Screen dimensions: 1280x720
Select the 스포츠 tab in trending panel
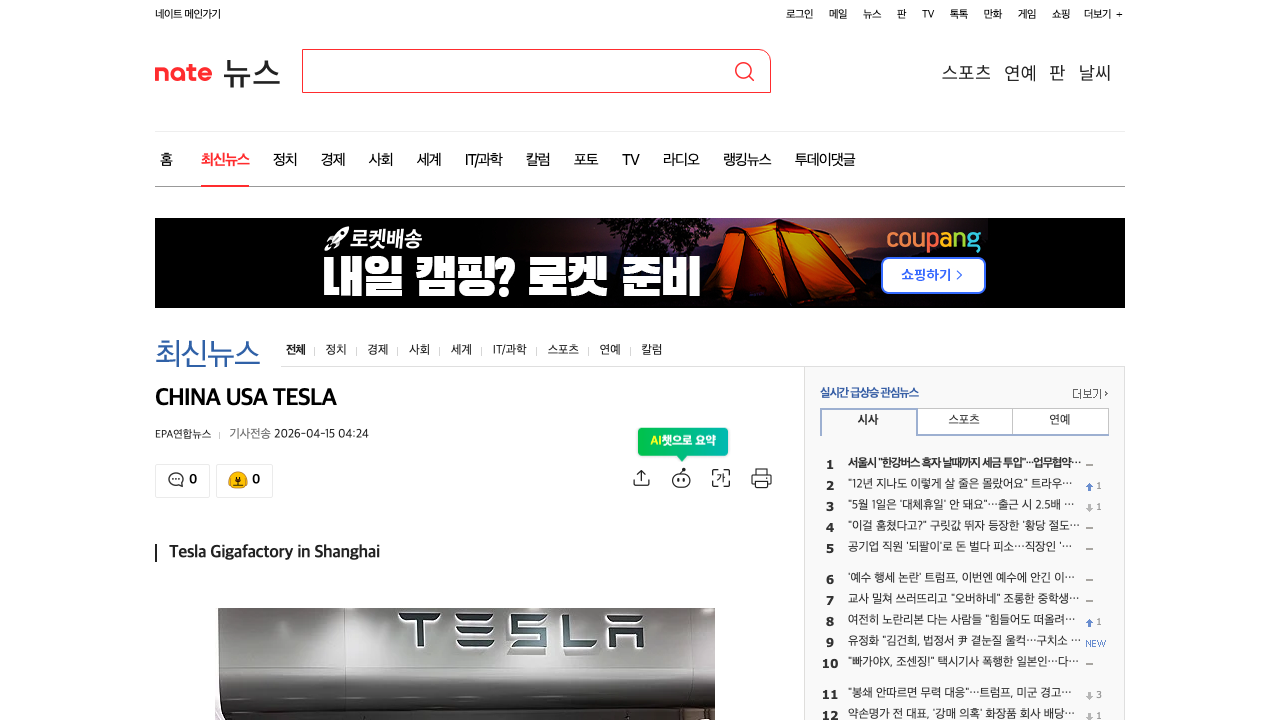[964, 420]
